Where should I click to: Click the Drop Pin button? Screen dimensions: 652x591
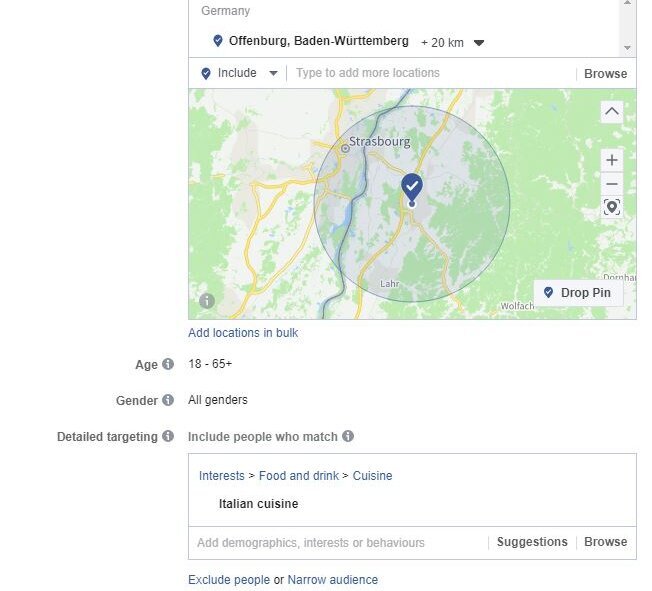pos(579,293)
